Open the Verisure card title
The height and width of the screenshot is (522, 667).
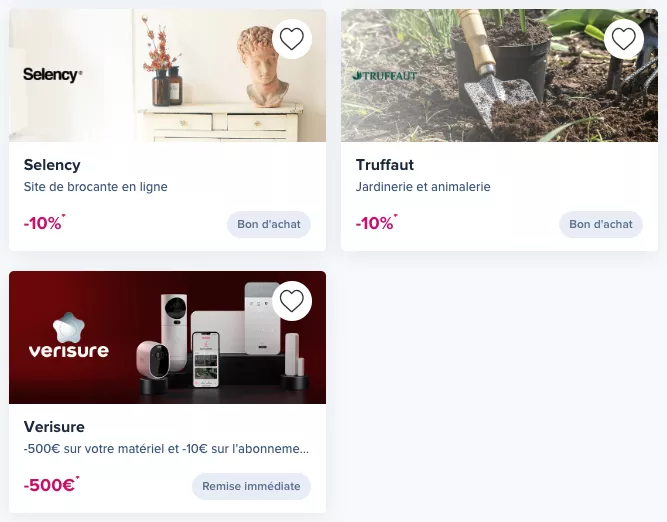click(x=54, y=427)
